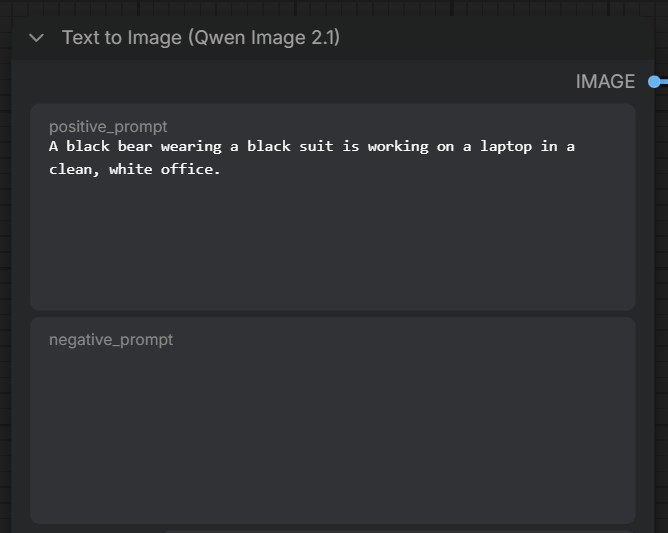Place cursor on the word 'bear'
The width and height of the screenshot is (668, 533).
point(135,147)
